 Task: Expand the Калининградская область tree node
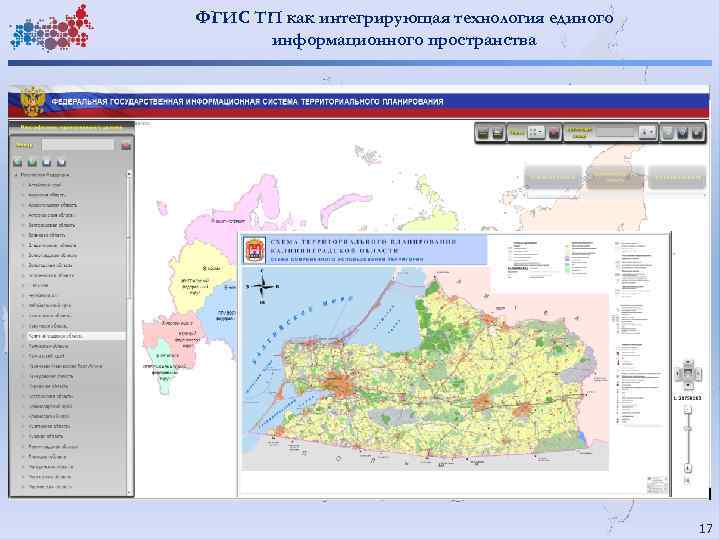(23, 336)
